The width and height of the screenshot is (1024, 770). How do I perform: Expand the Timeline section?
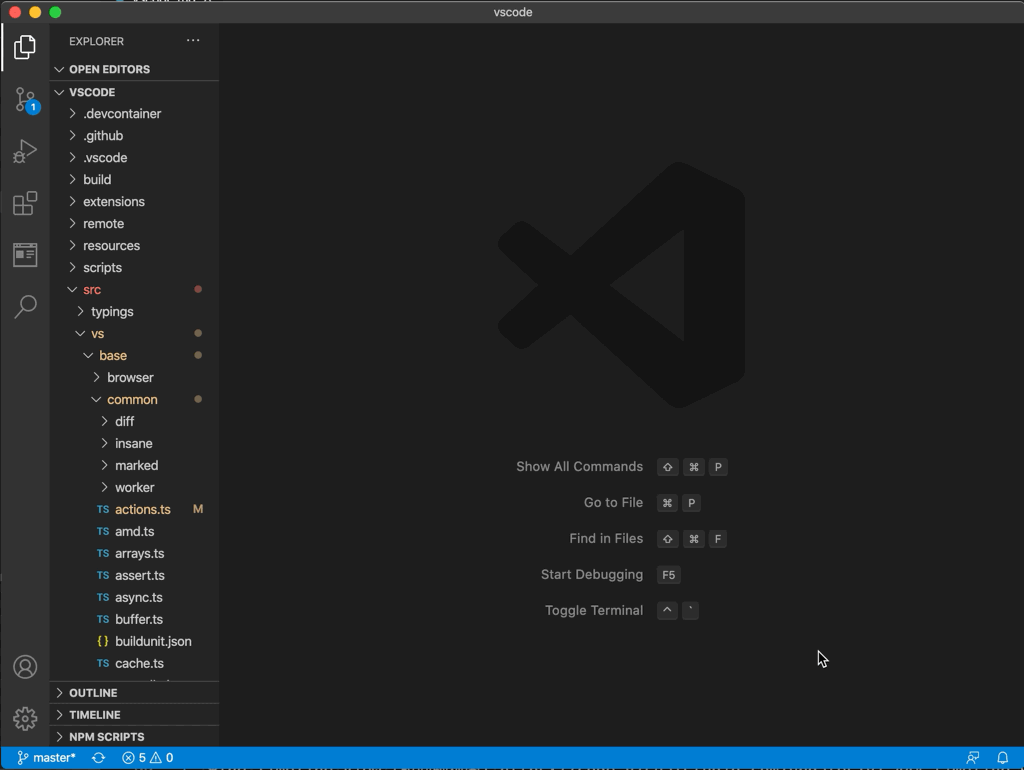[94, 715]
